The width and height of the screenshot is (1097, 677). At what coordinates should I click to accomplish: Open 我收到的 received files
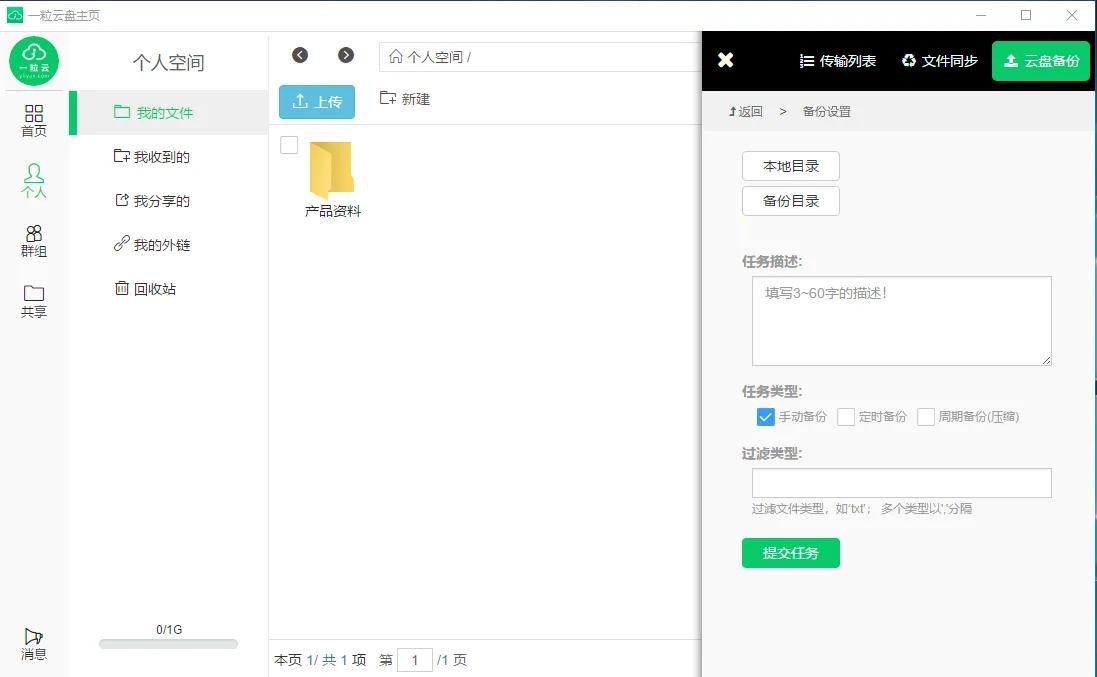point(152,157)
